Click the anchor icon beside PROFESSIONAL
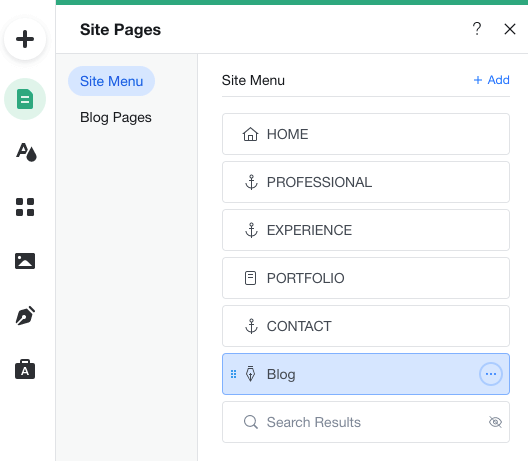 251,182
